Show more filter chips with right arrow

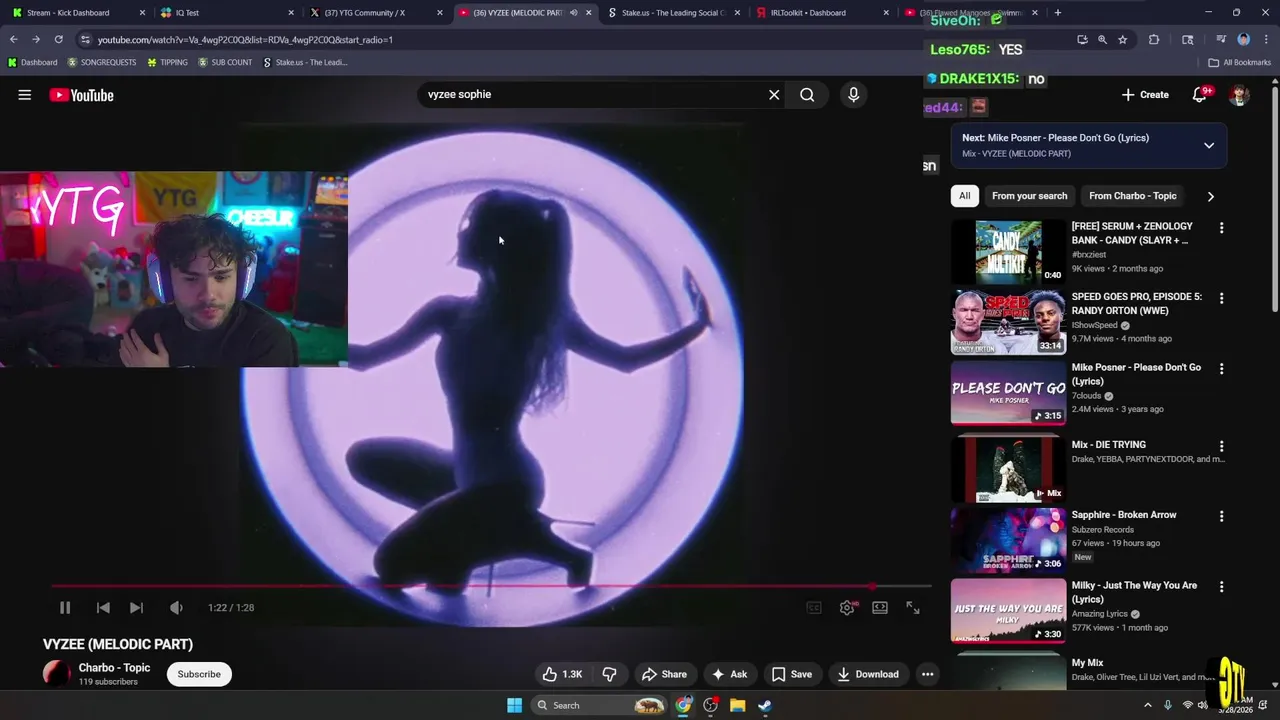click(x=1210, y=196)
